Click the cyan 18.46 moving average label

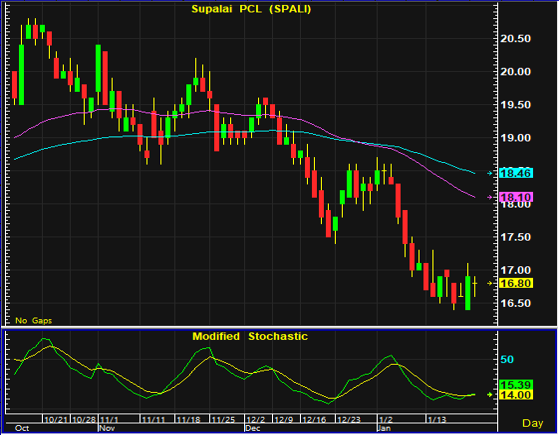[x=516, y=173]
